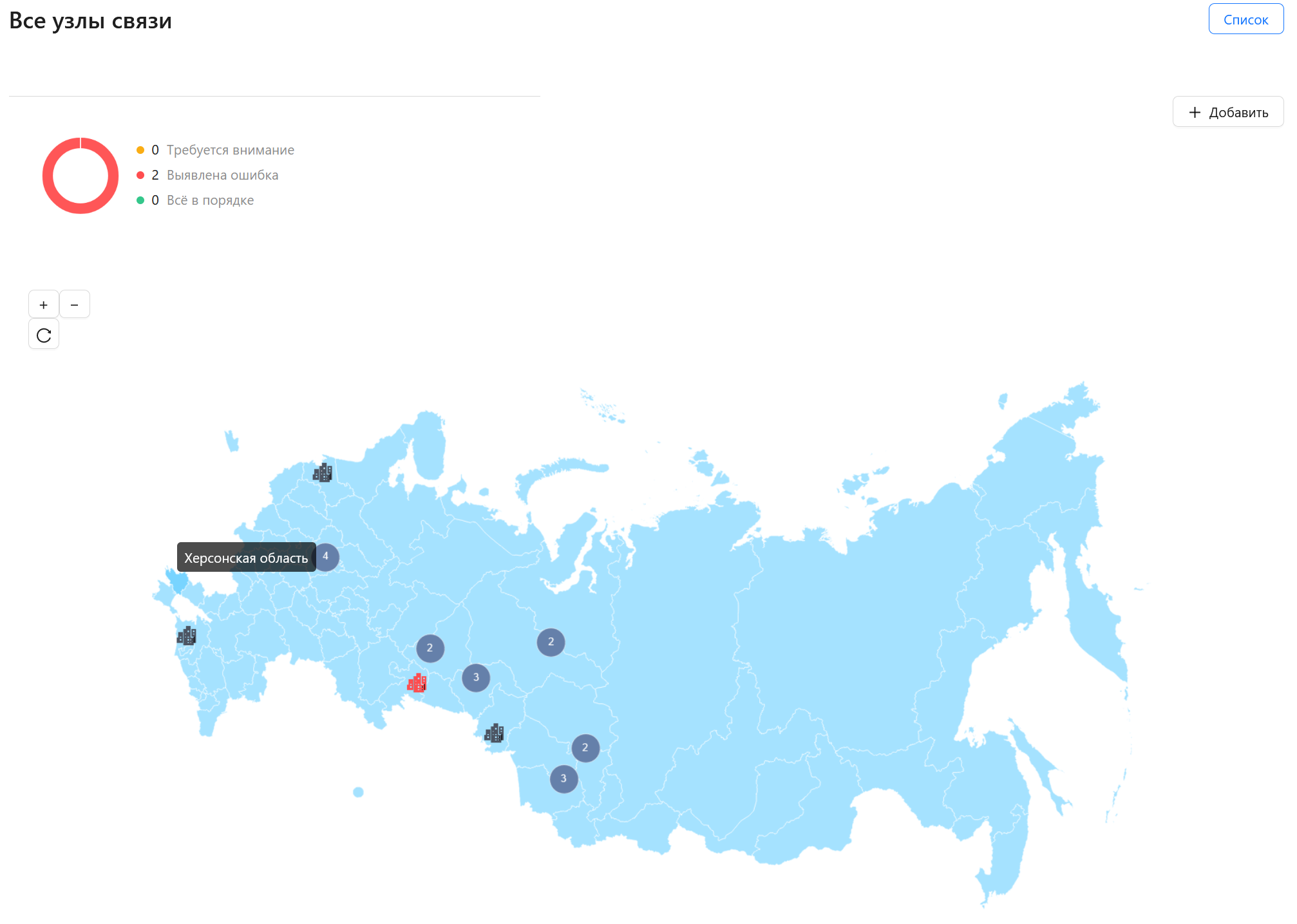Click the highlighted Херсонская область region
Screen dimensions: 1297x924
tap(178, 581)
